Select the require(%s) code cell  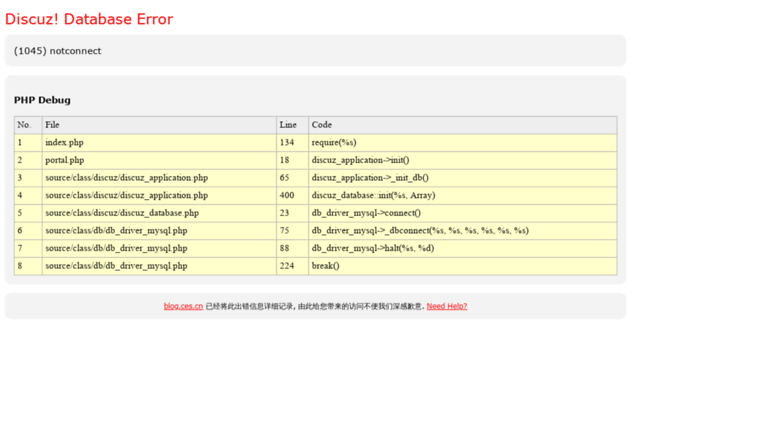(463, 143)
